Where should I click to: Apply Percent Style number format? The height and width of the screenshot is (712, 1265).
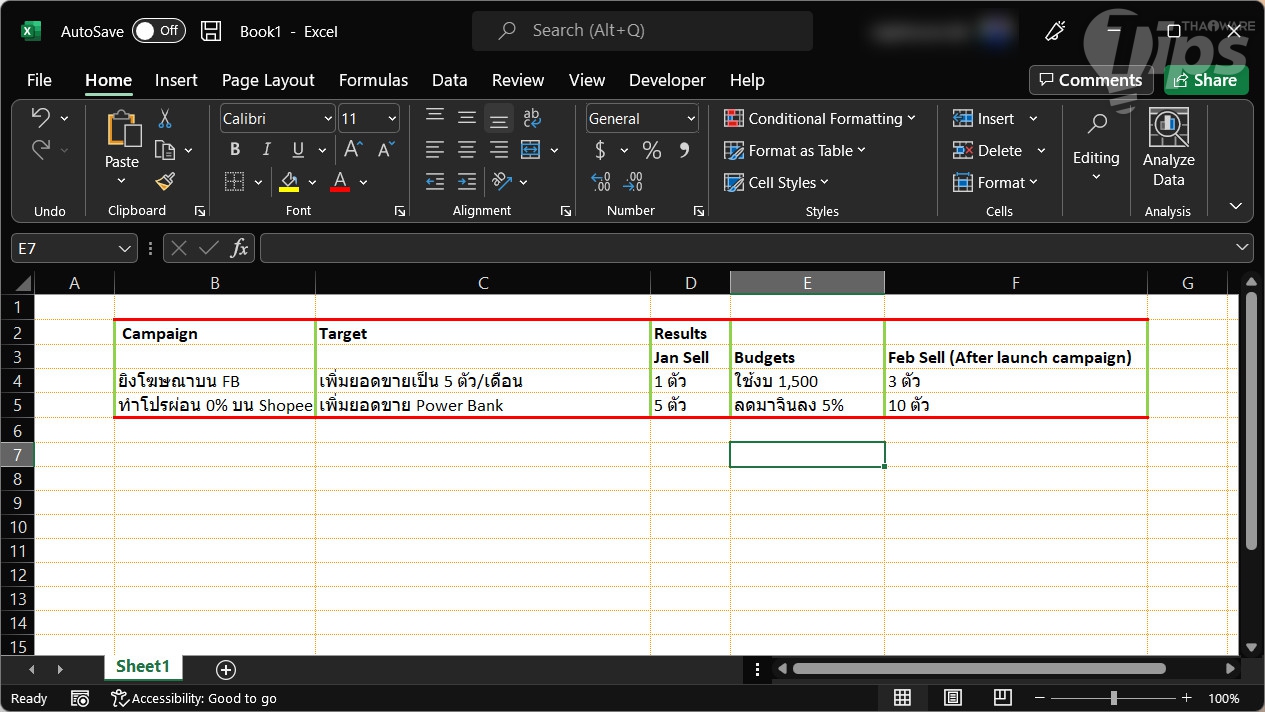coord(652,150)
